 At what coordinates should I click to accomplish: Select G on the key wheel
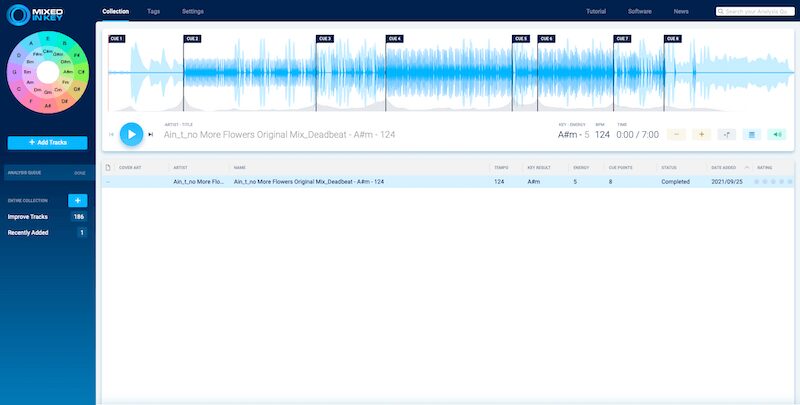(x=14, y=72)
